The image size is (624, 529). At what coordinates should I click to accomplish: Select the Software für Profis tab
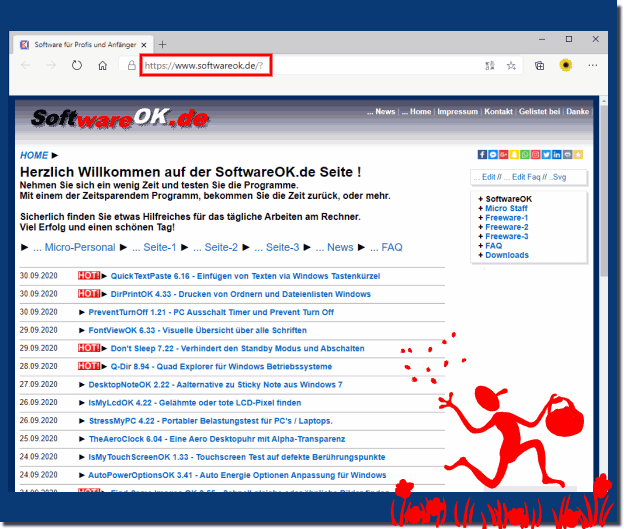pos(84,45)
